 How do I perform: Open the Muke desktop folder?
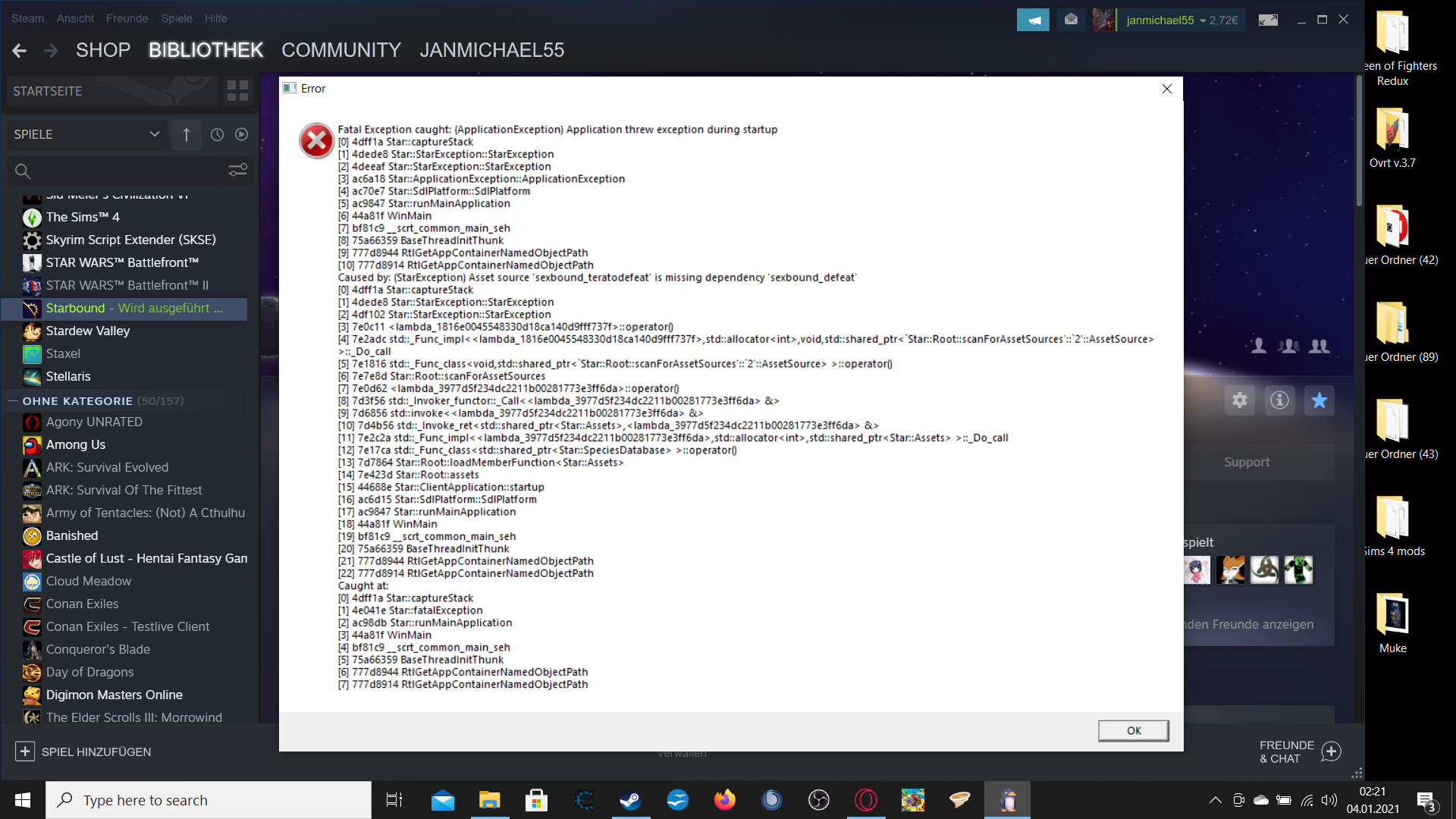coord(1393,623)
